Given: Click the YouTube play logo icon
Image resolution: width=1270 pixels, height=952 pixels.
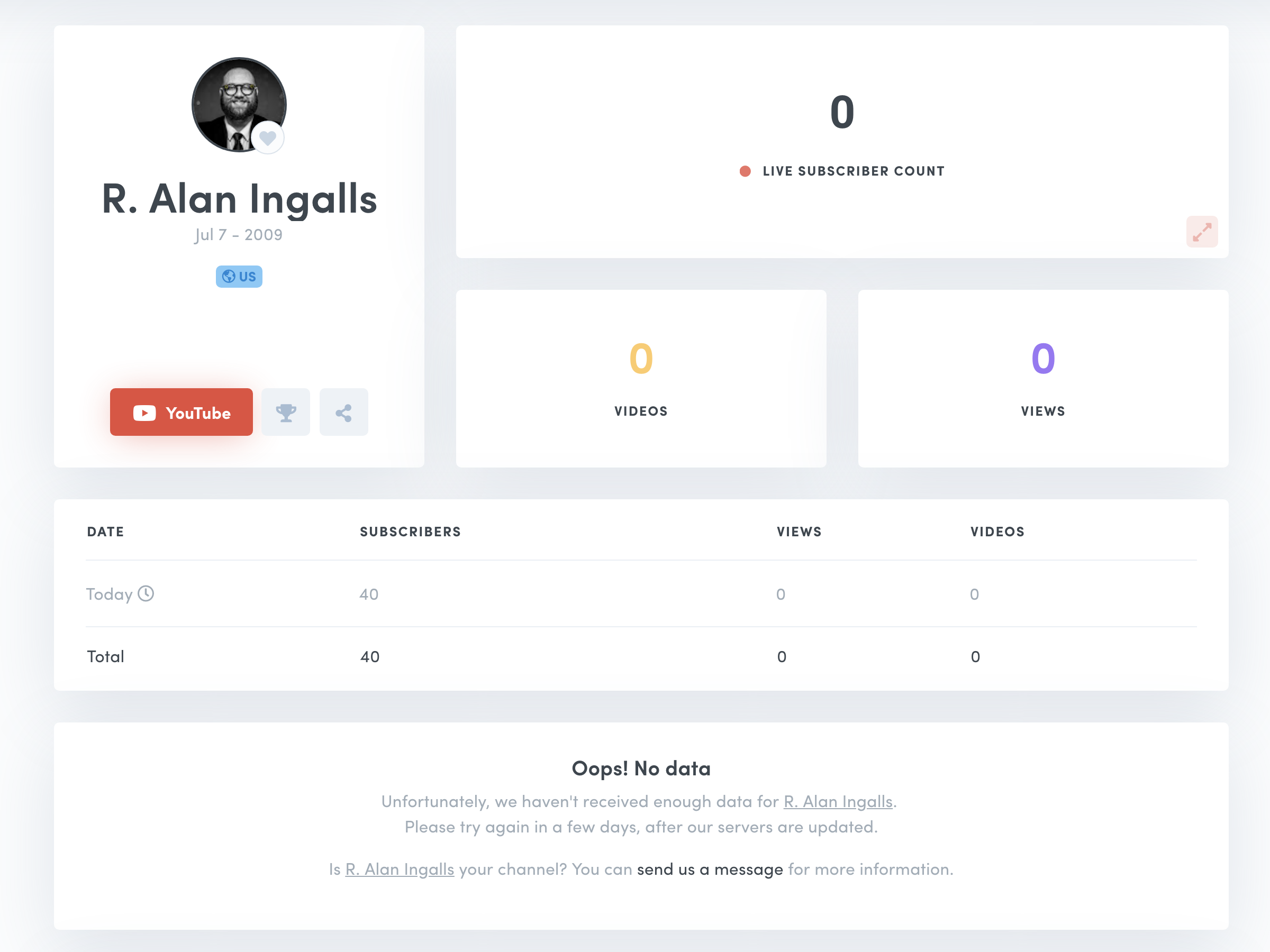Looking at the screenshot, I should click(144, 413).
